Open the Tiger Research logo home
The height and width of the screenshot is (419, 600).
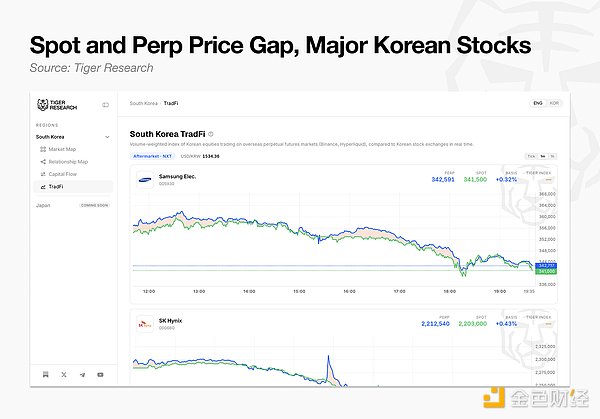57,105
